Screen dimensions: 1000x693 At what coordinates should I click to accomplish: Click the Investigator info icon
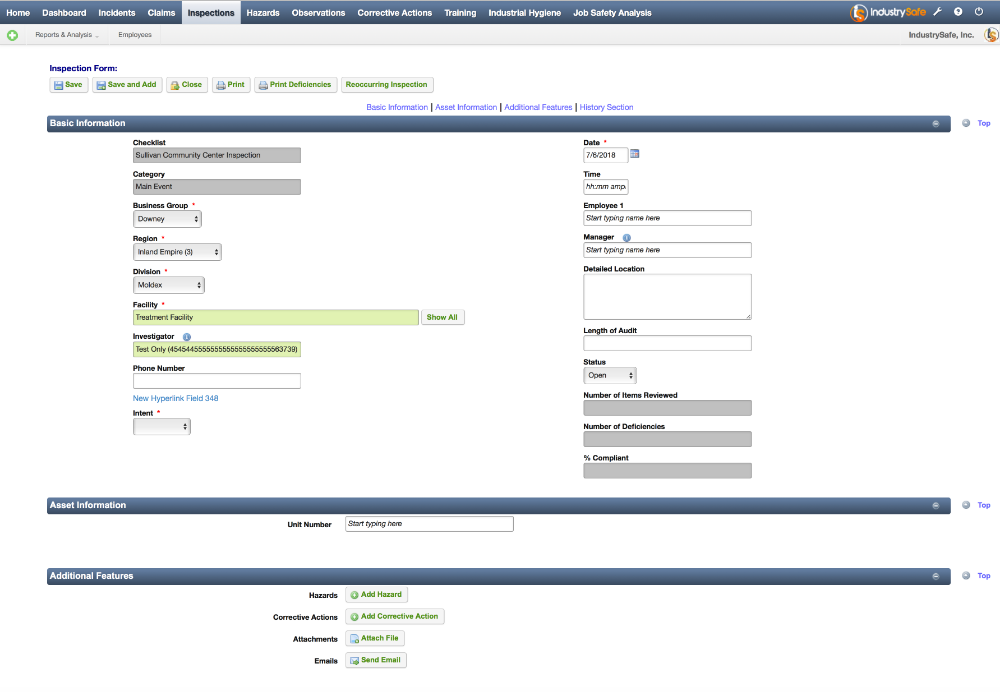(187, 337)
